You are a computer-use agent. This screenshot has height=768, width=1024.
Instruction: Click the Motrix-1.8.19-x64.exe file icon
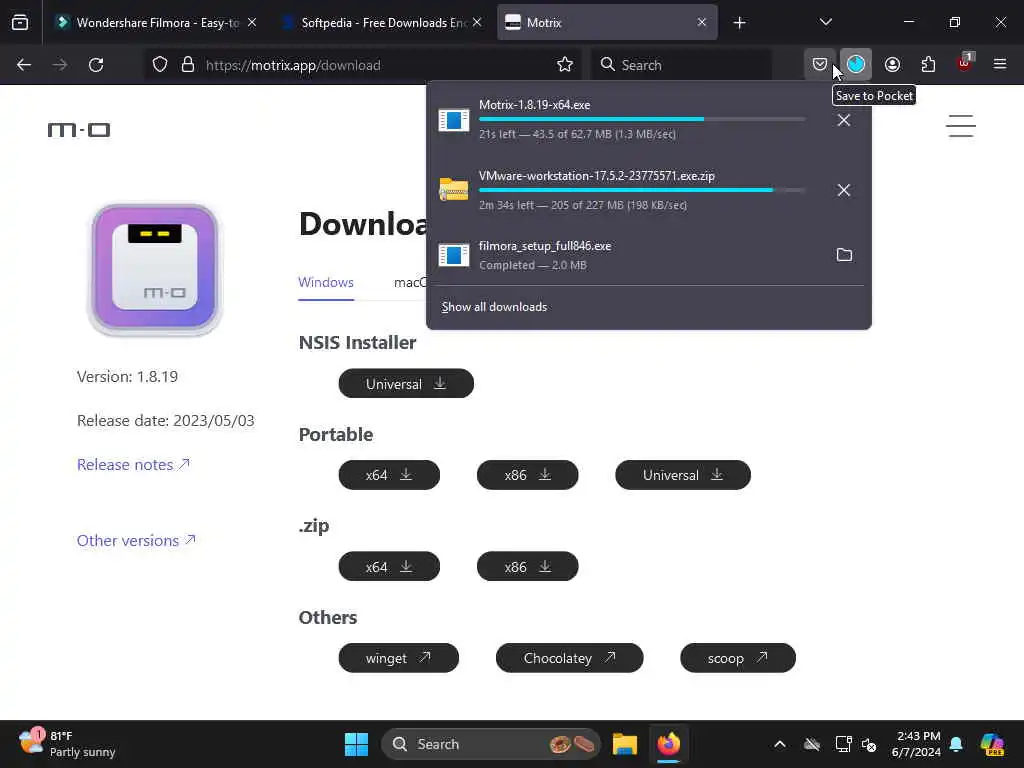[x=454, y=120]
